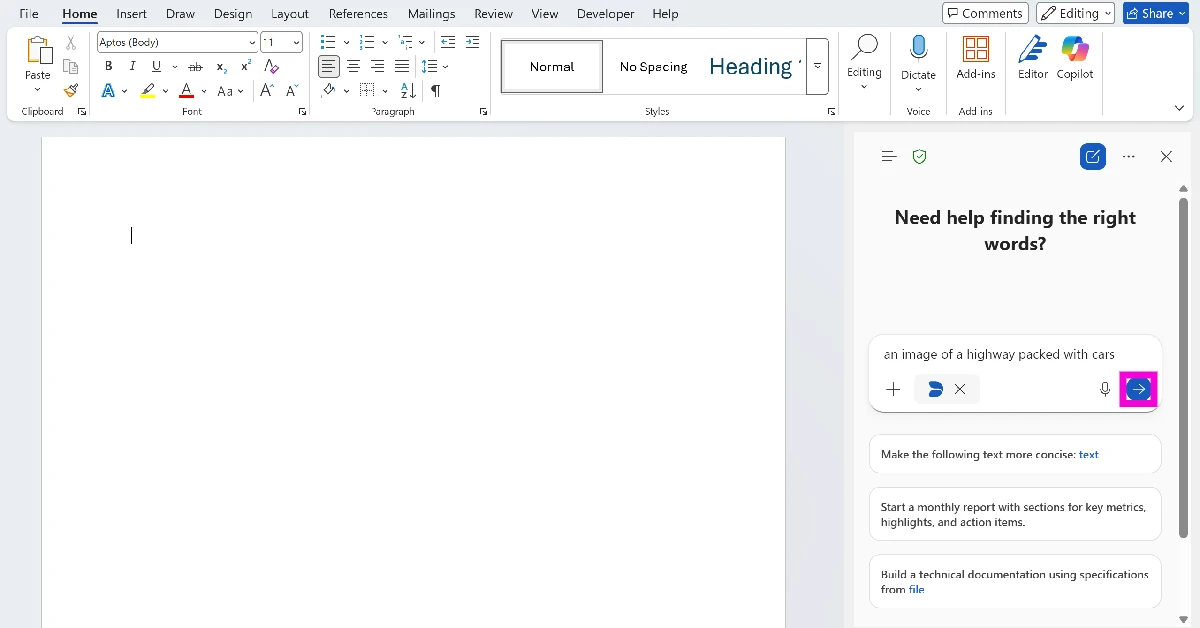
Task: Start Dictate voice input
Action: (x=918, y=57)
